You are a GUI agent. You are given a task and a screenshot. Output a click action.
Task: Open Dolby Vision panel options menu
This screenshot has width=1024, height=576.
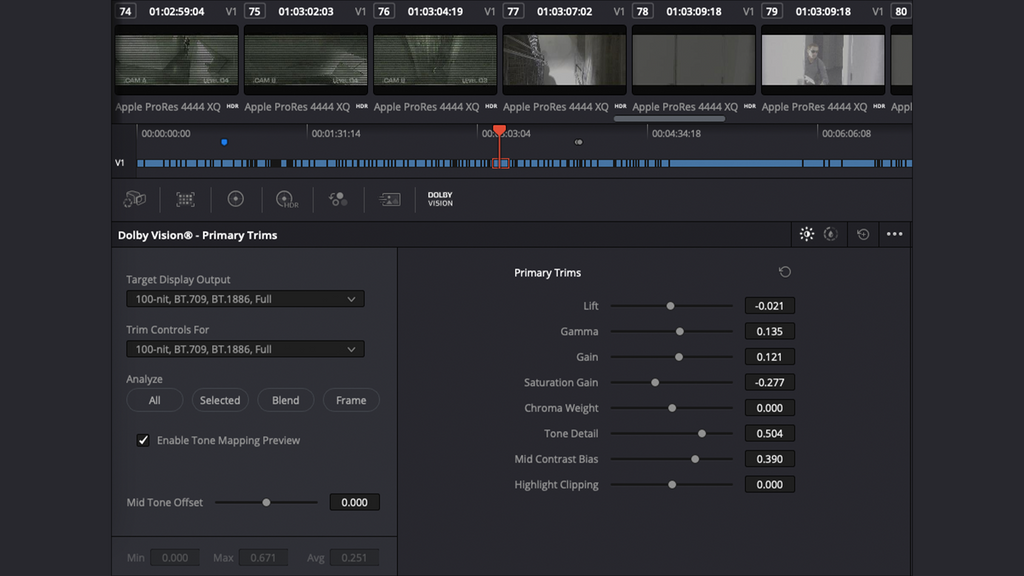(895, 234)
